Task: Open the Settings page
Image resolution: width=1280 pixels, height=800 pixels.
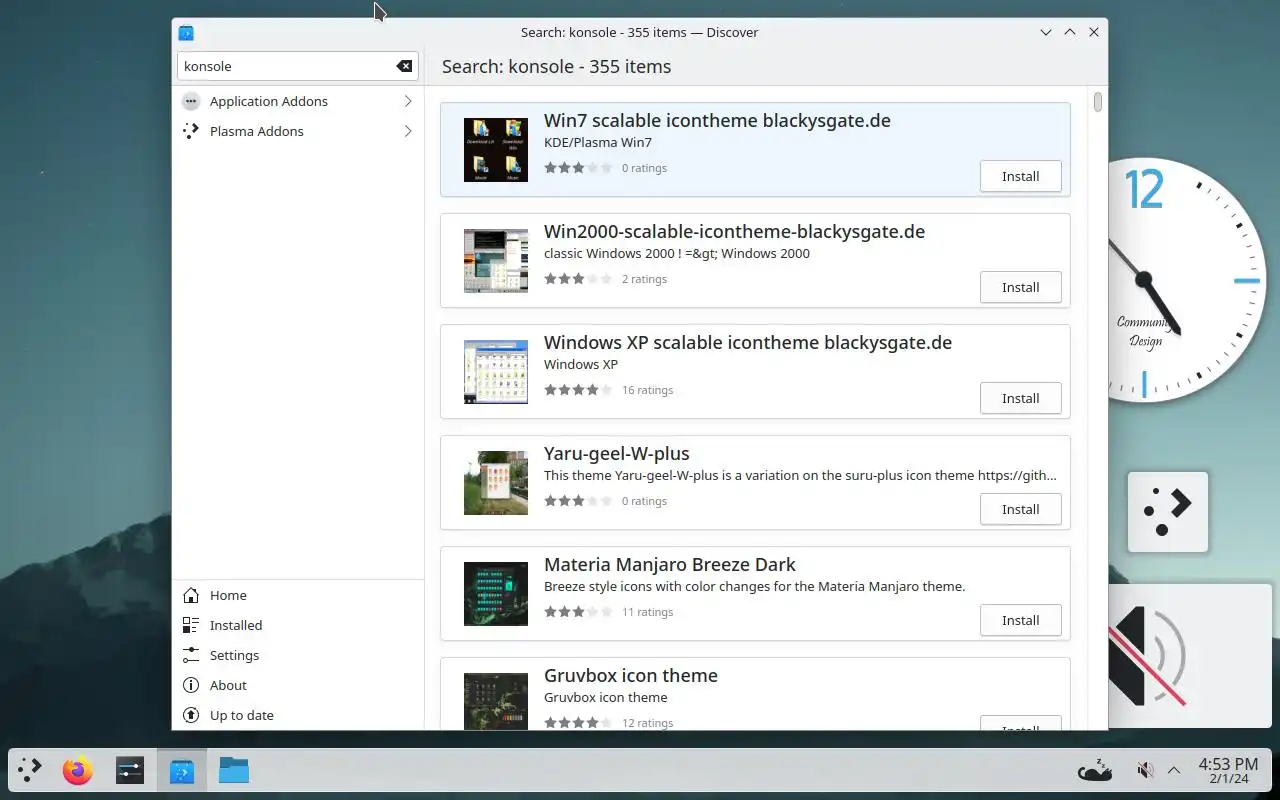Action: tap(298, 655)
